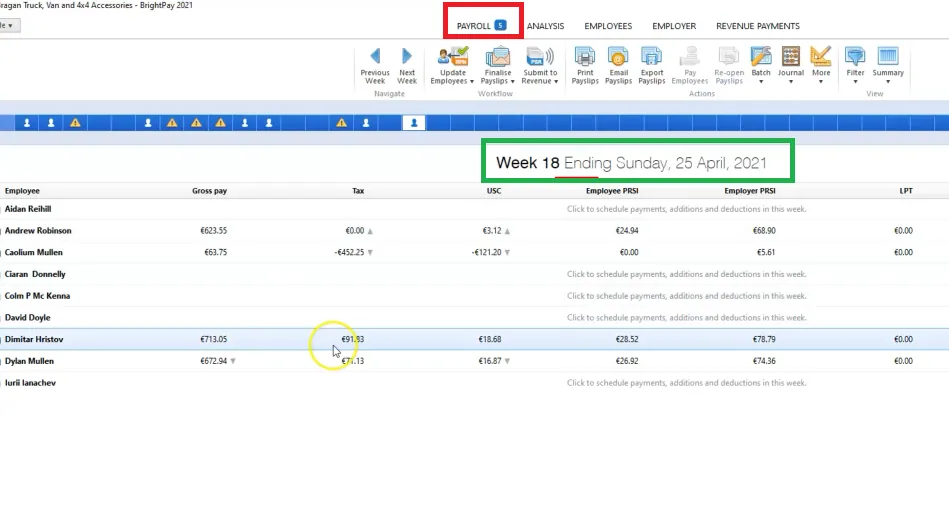Schedule payments link for David Doyle
Viewport: 949px width, 532px height.
point(686,318)
